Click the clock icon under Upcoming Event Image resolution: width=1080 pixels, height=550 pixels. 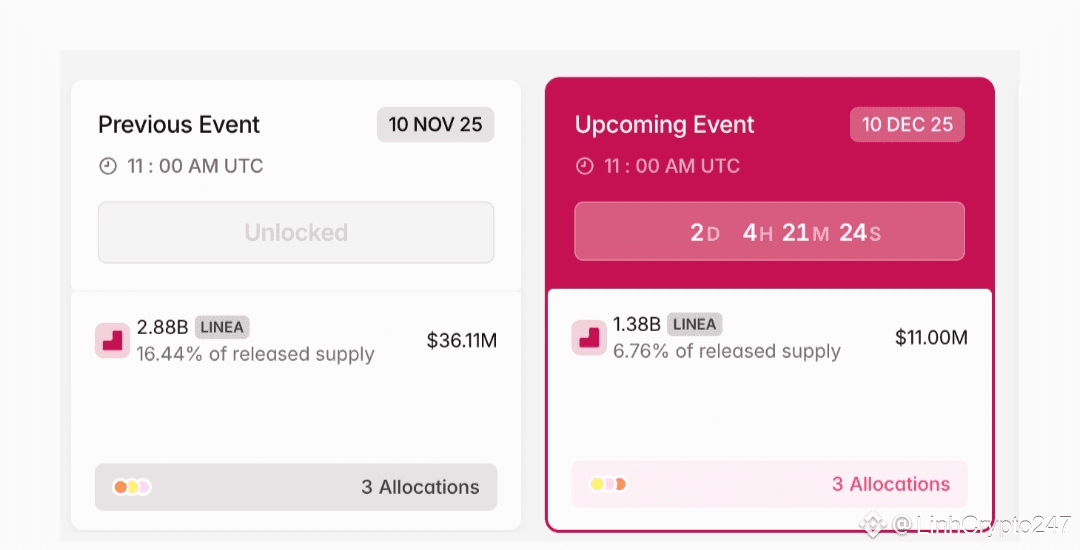585,166
